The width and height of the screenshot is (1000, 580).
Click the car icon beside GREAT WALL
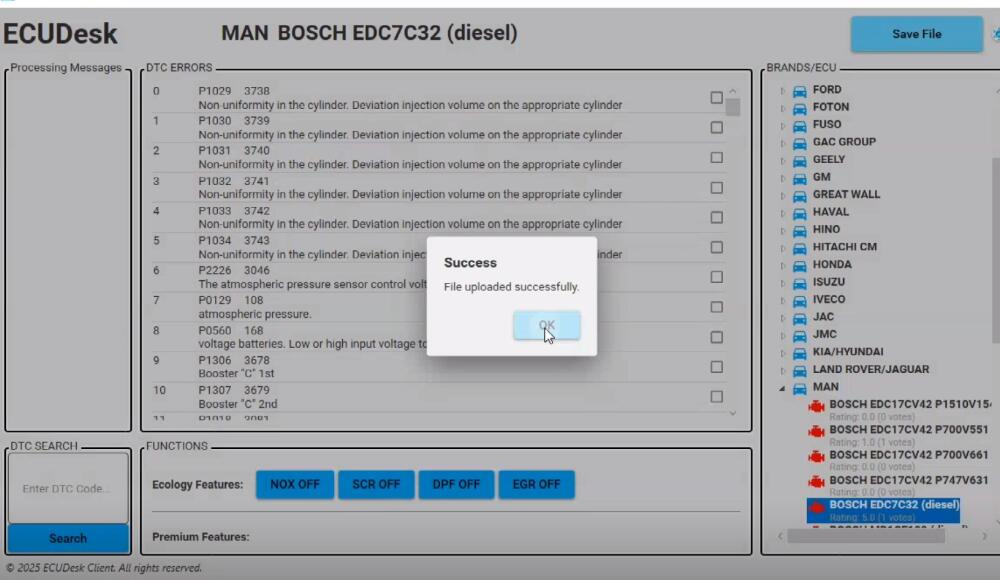click(800, 195)
